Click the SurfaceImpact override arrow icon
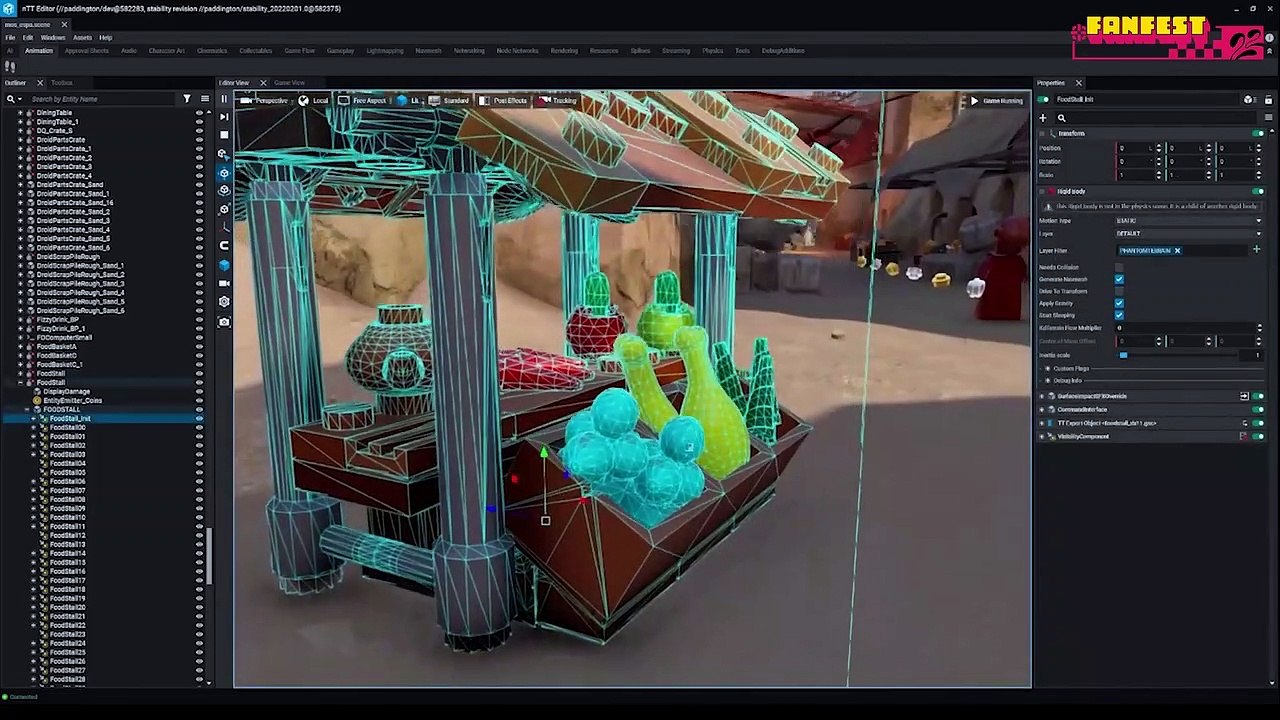The width and height of the screenshot is (1280, 720). point(1244,396)
